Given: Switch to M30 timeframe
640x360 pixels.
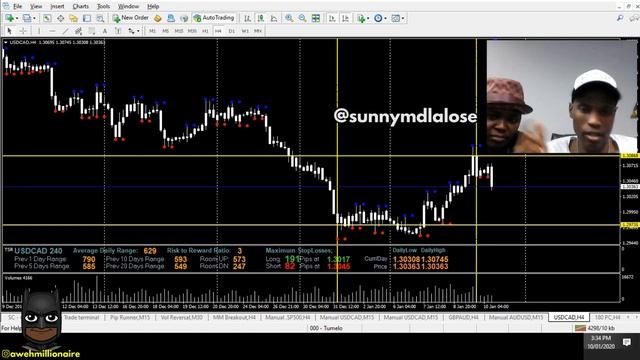Looking at the screenshot, I should click(x=192, y=31).
